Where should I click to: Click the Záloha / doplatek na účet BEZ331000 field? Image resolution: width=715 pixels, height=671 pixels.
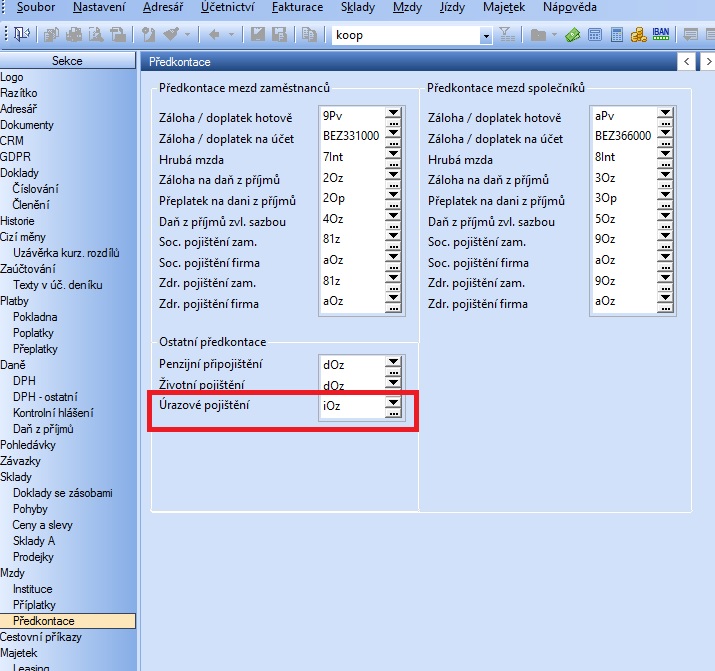(x=350, y=136)
